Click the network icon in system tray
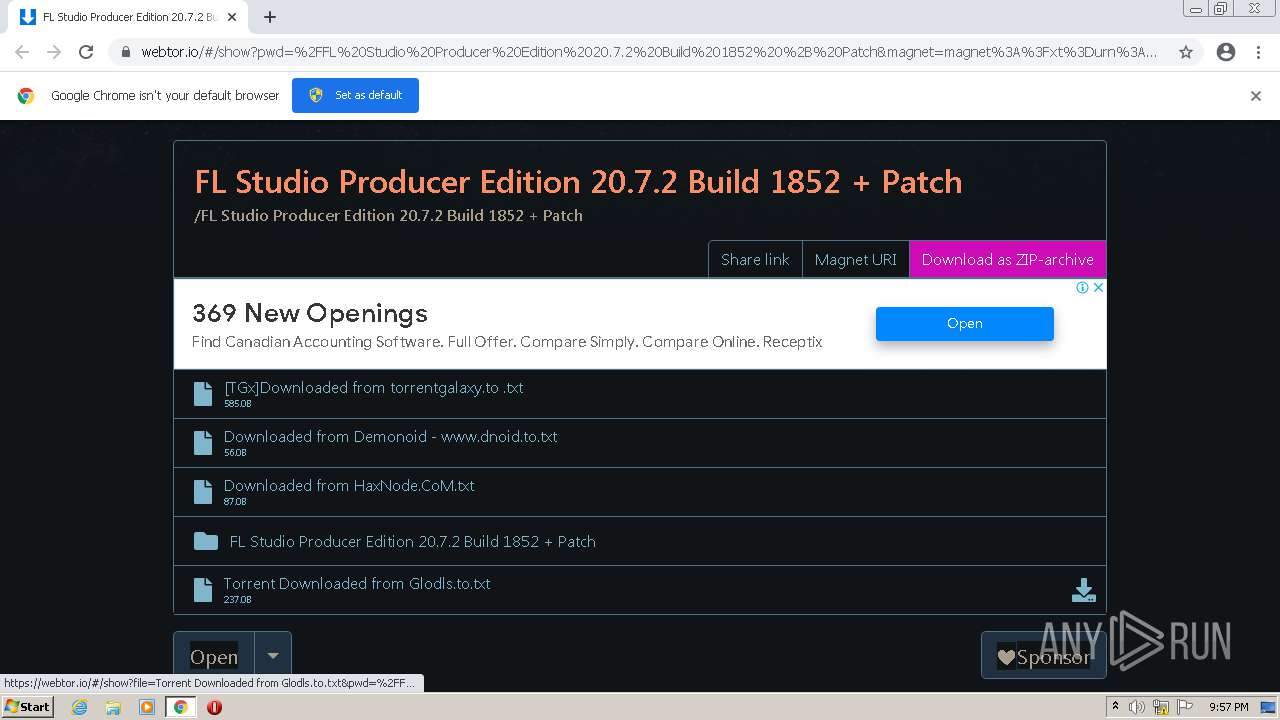The image size is (1280, 720). click(1161, 707)
